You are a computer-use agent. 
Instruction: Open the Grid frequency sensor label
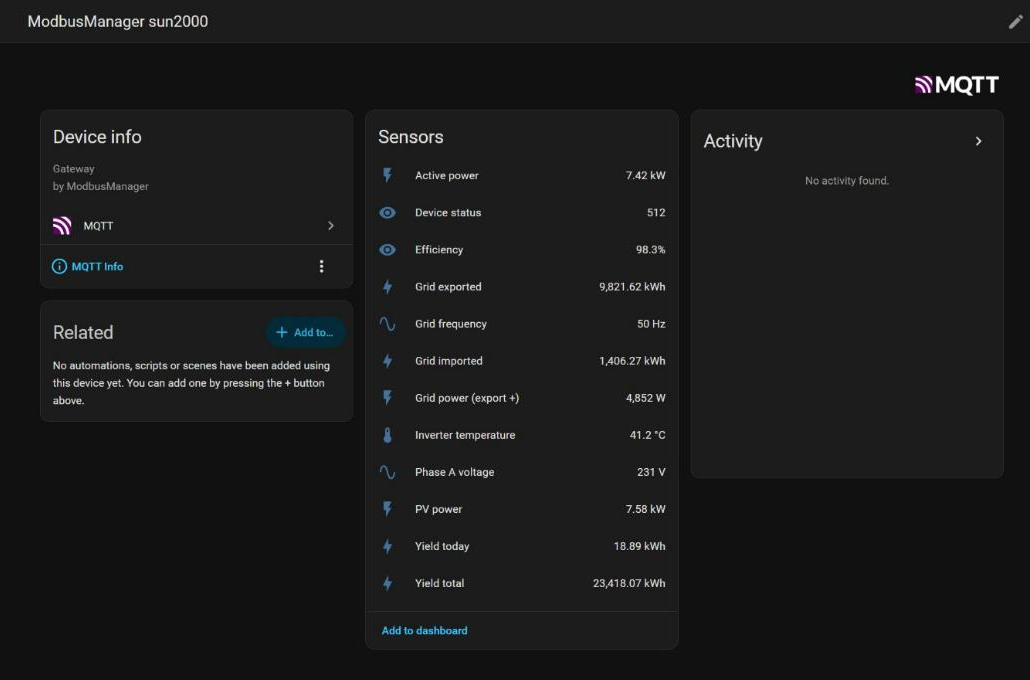[x=451, y=324]
